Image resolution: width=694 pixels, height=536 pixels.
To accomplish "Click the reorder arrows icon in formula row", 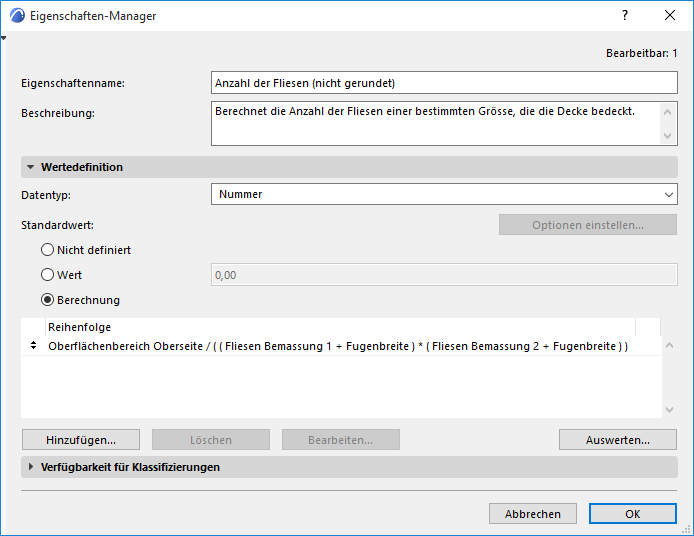I will click(33, 346).
